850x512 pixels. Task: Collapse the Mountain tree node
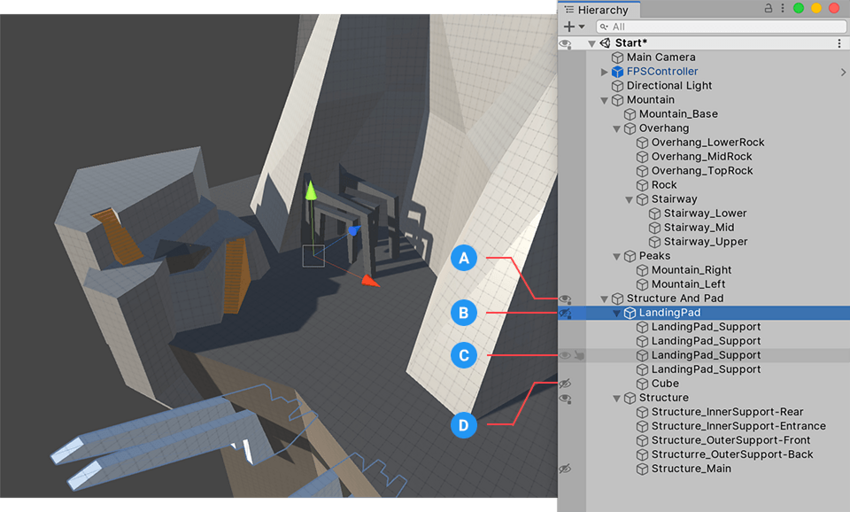[x=604, y=100]
